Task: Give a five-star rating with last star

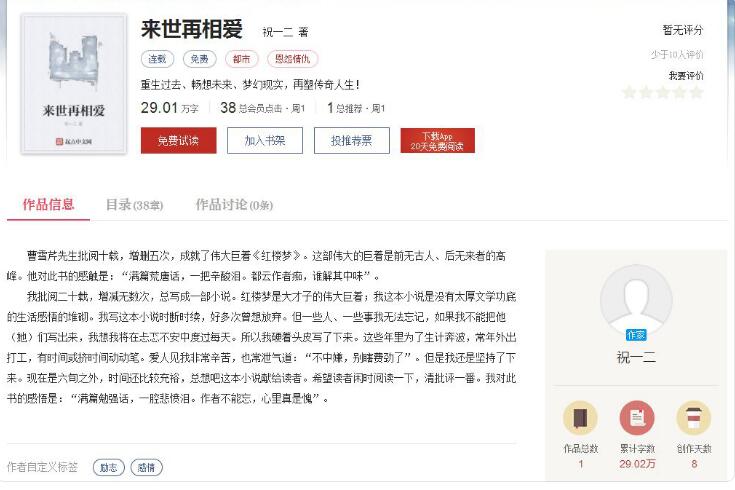Action: 697,92
